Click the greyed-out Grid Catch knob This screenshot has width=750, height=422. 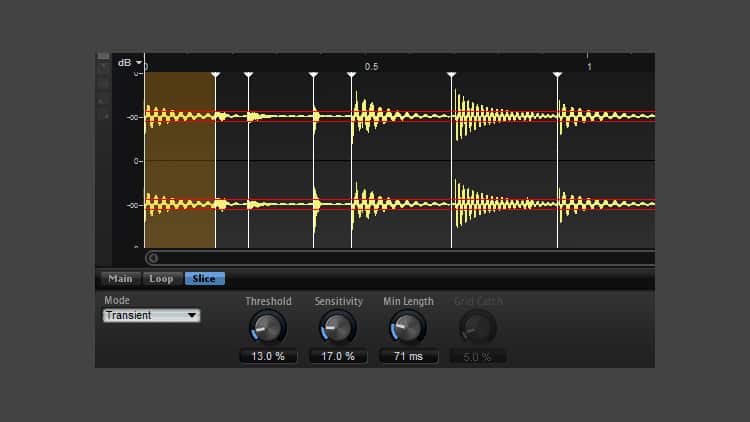pos(478,328)
